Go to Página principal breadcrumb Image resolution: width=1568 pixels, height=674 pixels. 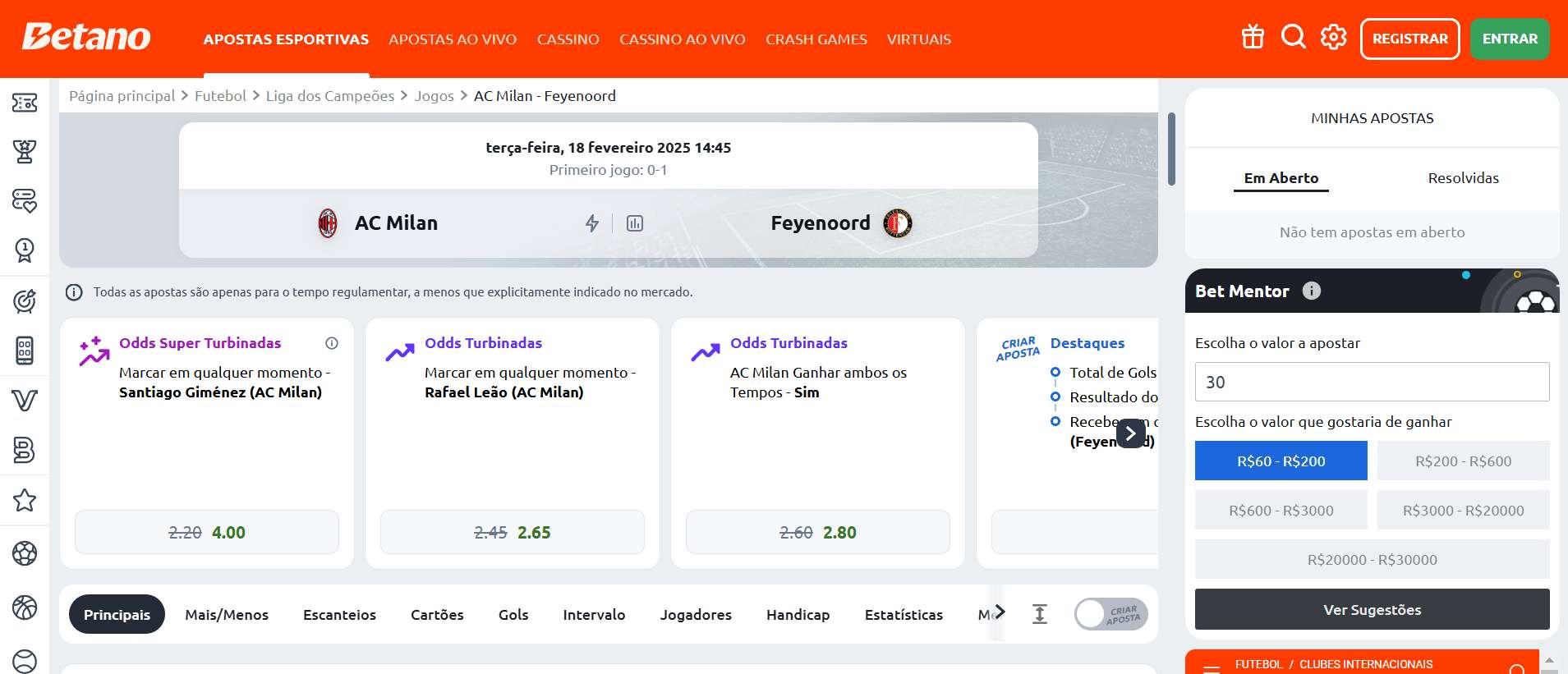[x=122, y=96]
